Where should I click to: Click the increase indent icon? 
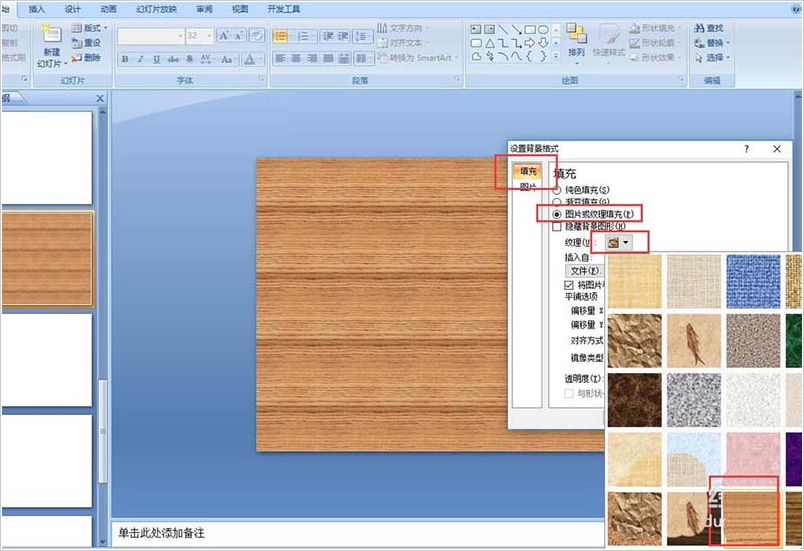(x=343, y=36)
